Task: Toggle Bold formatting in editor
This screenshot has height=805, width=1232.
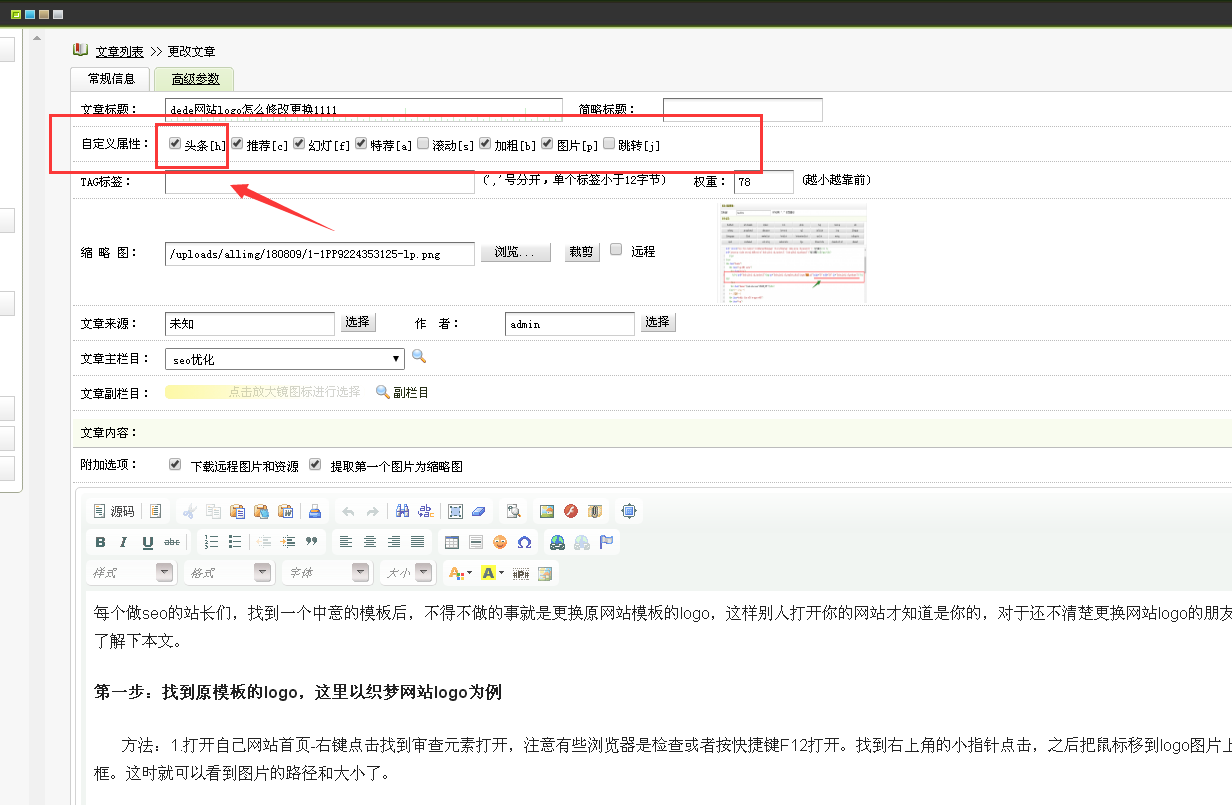Action: pos(100,542)
